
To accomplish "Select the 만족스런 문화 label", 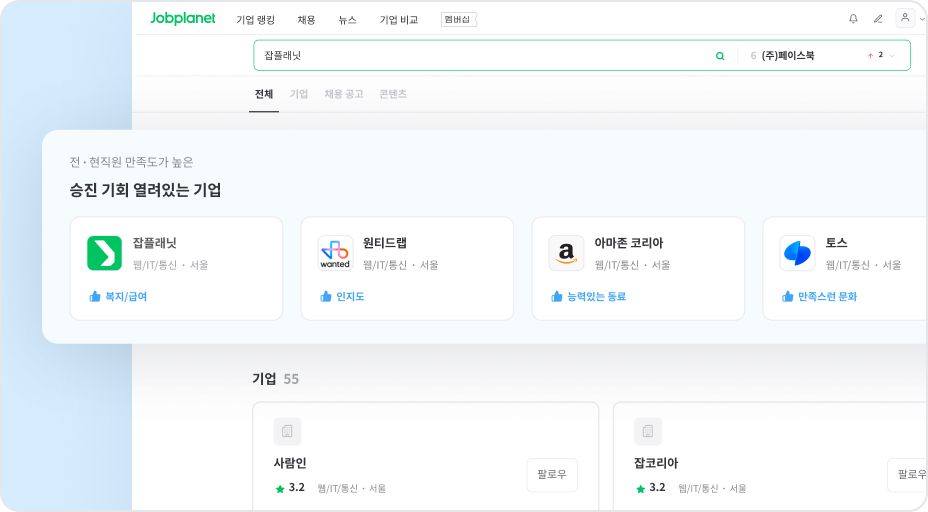I will (x=827, y=297).
